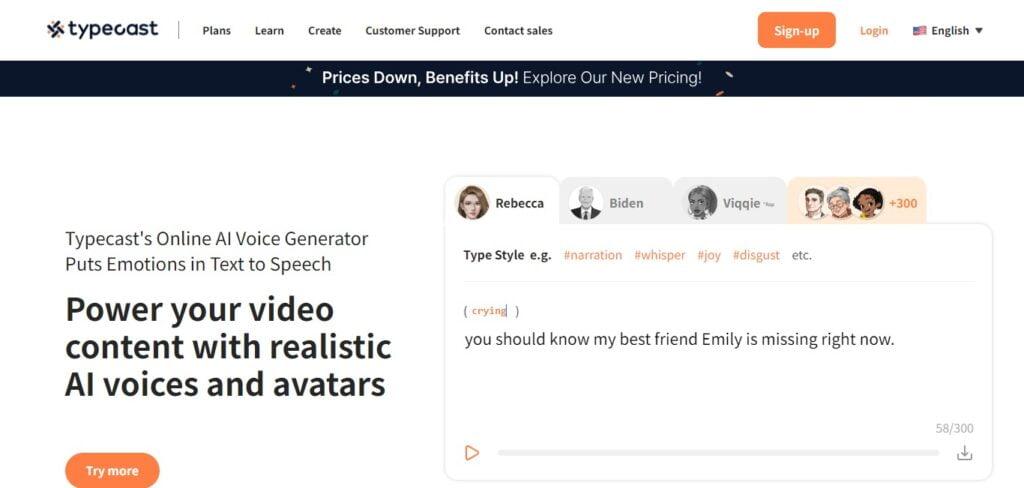This screenshot has width=1024, height=488.
Task: Apply the #narration style tag
Action: point(593,255)
